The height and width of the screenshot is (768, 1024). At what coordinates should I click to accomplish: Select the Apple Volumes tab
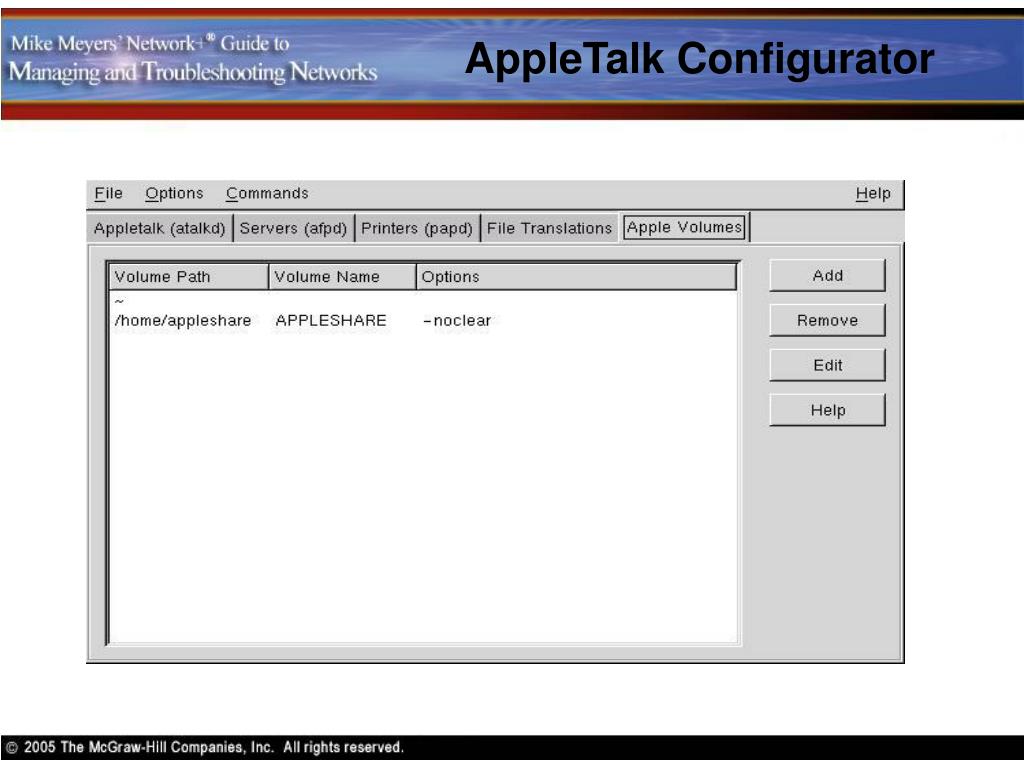[x=684, y=227]
